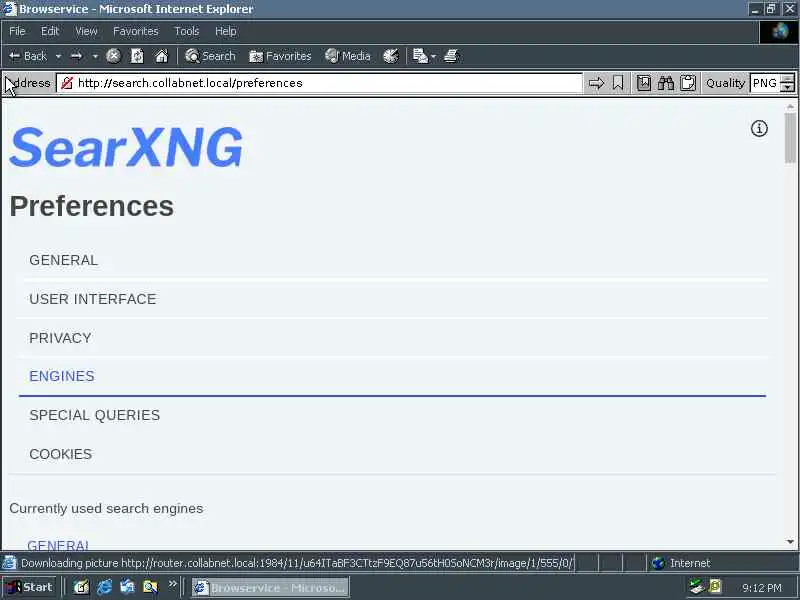Stop page loading with the Stop icon
The height and width of the screenshot is (600, 800).
(x=113, y=56)
